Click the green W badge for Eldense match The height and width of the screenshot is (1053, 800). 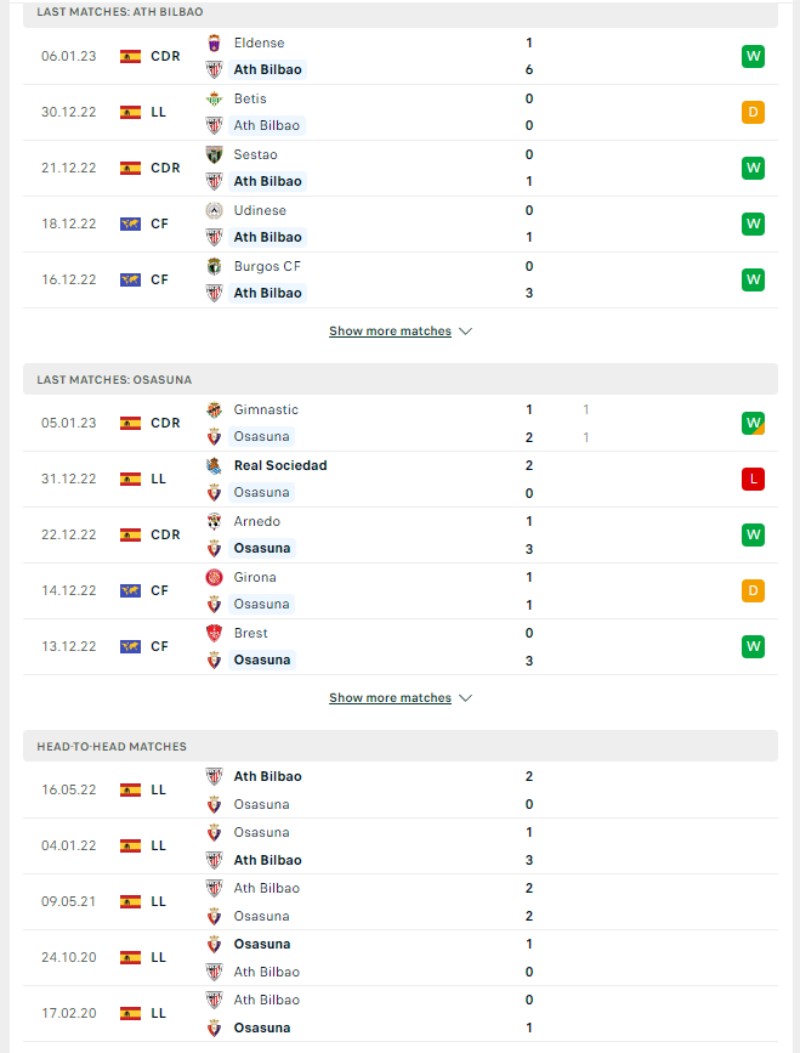[x=753, y=56]
